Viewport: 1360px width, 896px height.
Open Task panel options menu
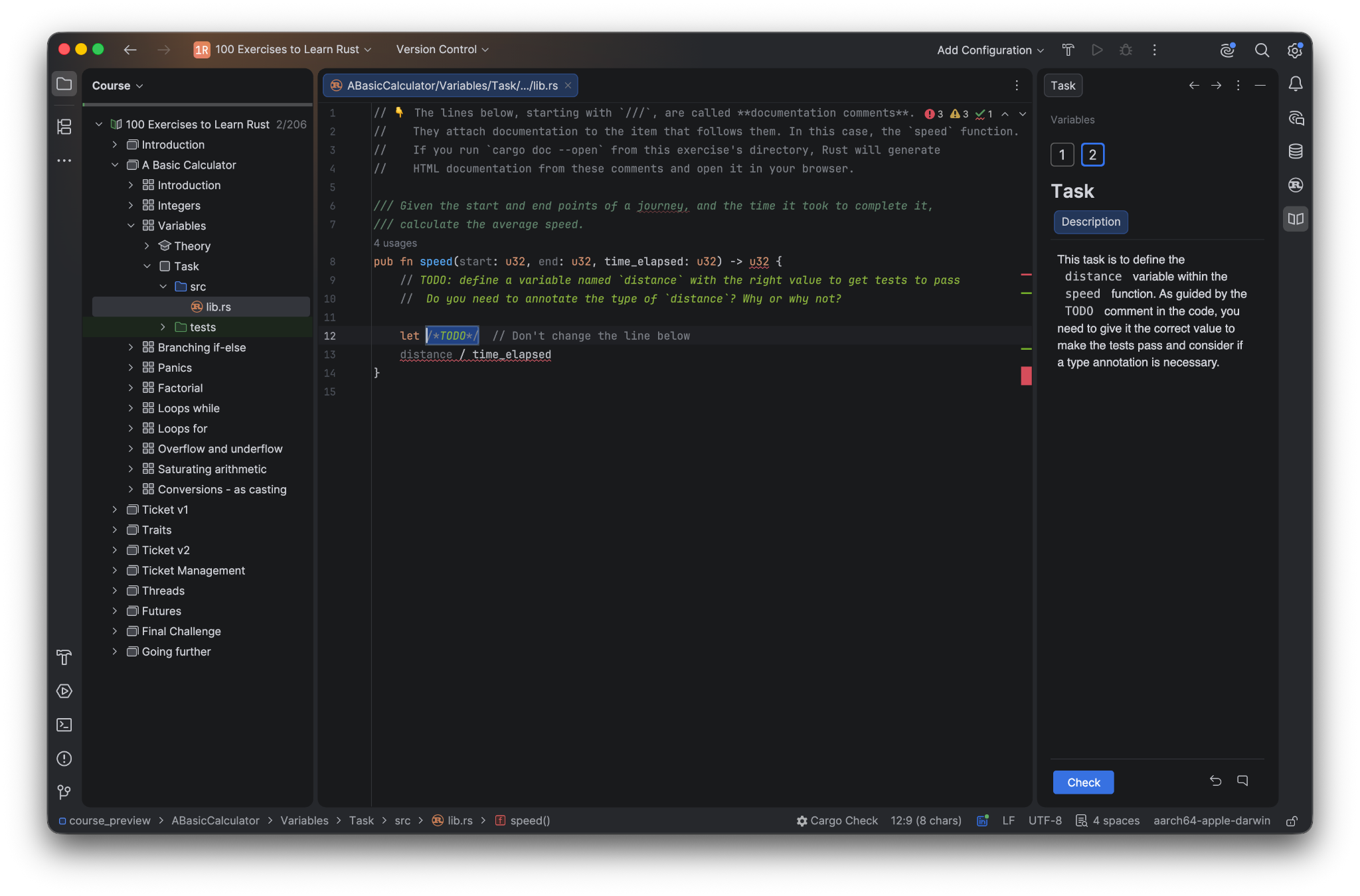(x=1238, y=86)
